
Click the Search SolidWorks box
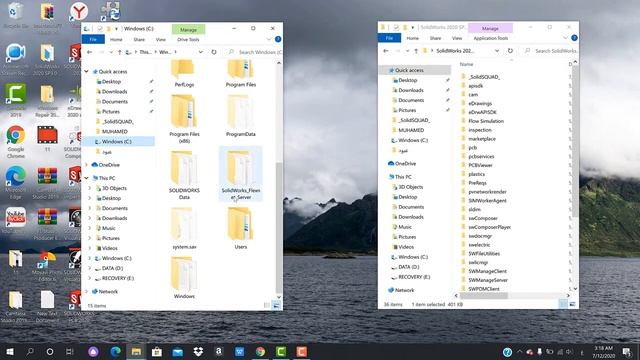(x=552, y=51)
